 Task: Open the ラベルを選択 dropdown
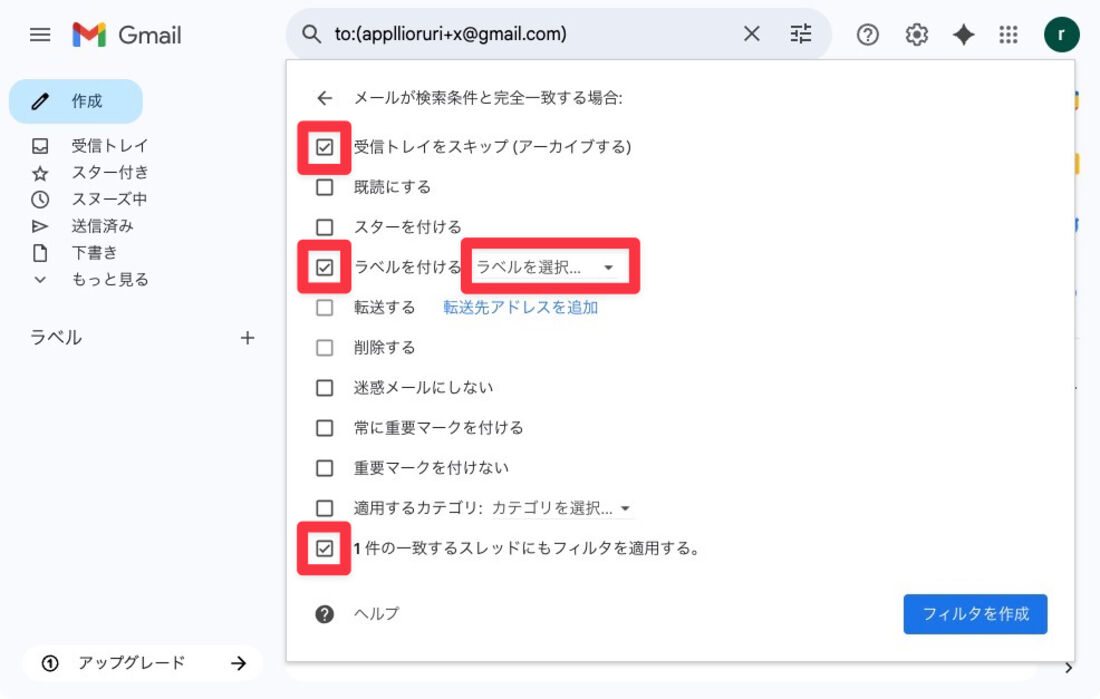pyautogui.click(x=547, y=267)
